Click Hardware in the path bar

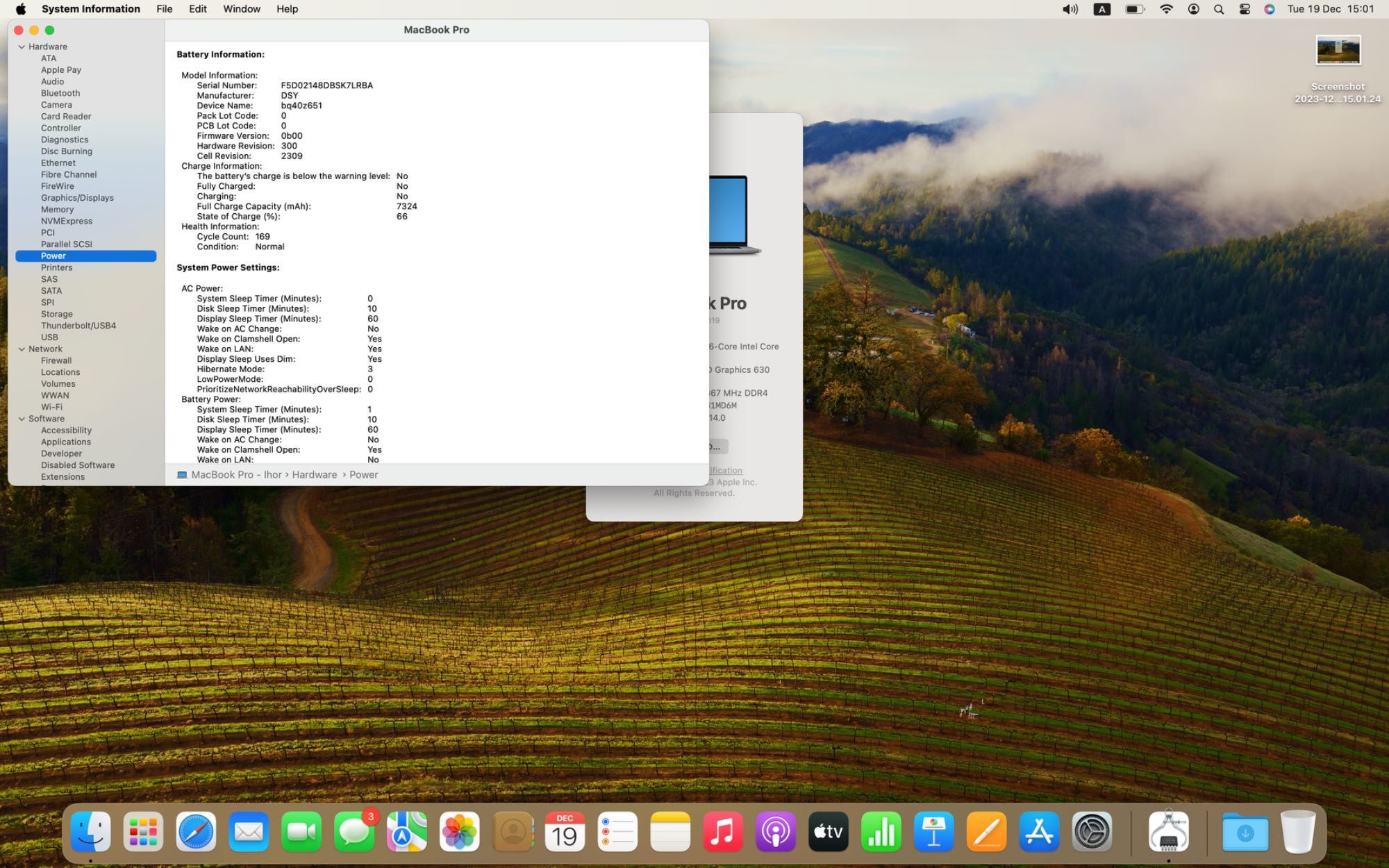314,475
